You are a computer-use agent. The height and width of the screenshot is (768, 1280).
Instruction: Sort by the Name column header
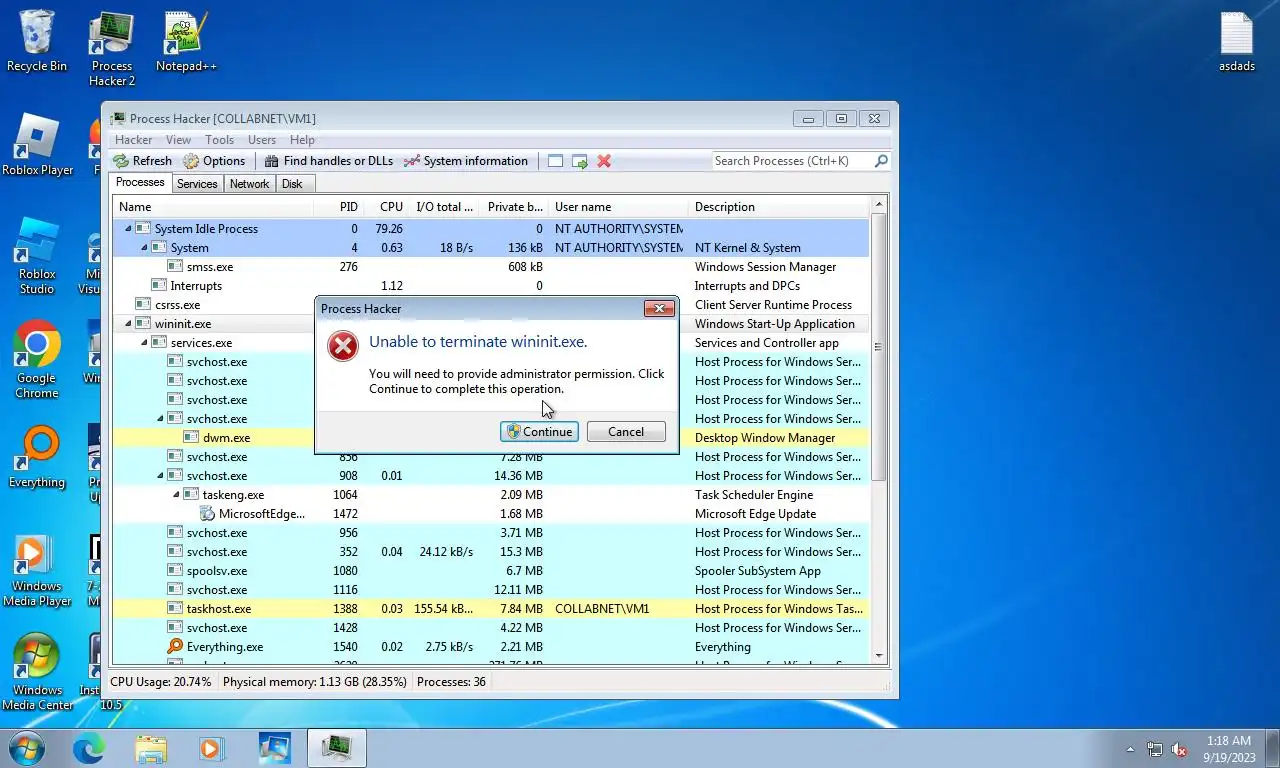pos(213,207)
